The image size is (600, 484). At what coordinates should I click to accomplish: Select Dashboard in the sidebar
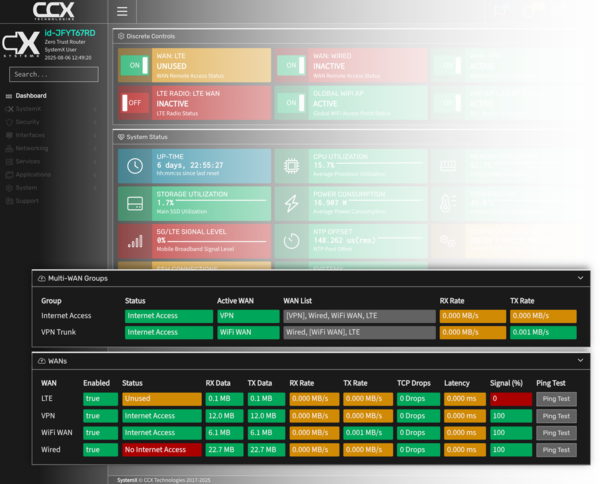coord(30,95)
